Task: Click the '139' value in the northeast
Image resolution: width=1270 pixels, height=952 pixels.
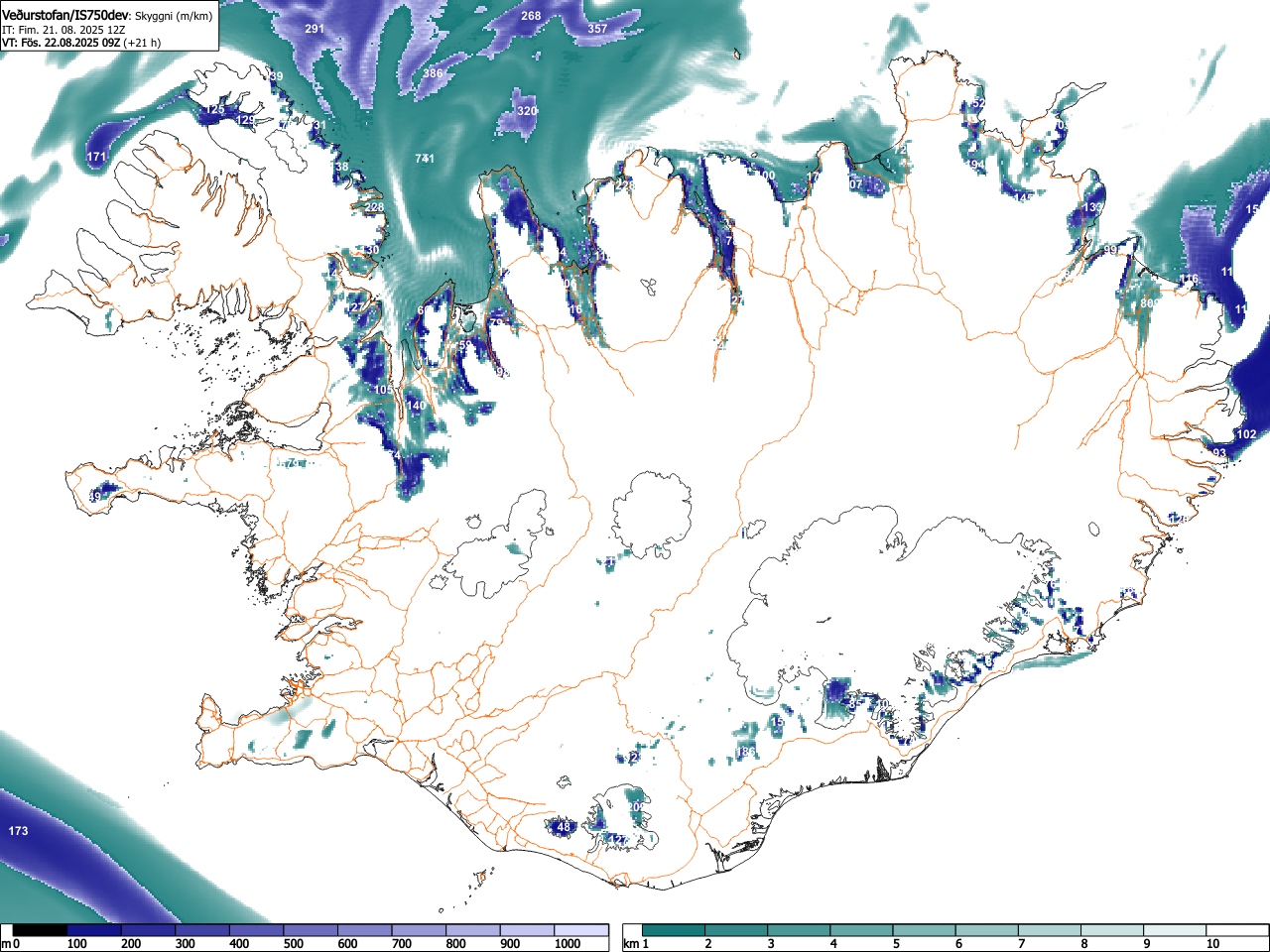Action: 1093,207
